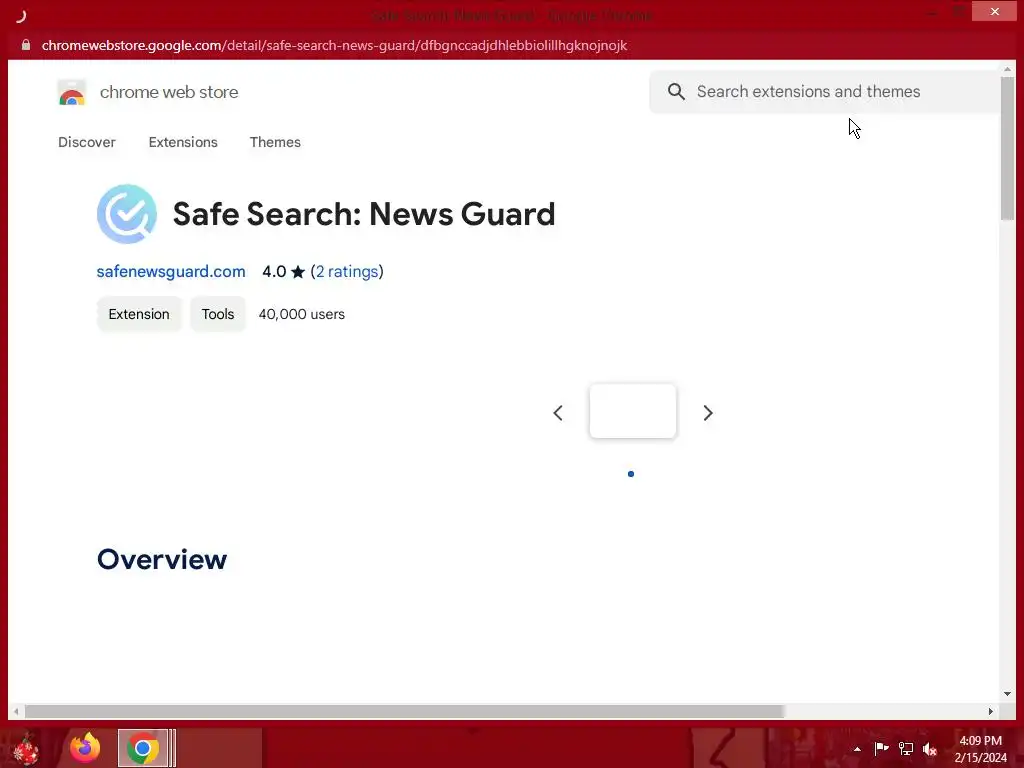Open the safenewsguard.com link
Screen dimensions: 1024x768
click(x=171, y=272)
